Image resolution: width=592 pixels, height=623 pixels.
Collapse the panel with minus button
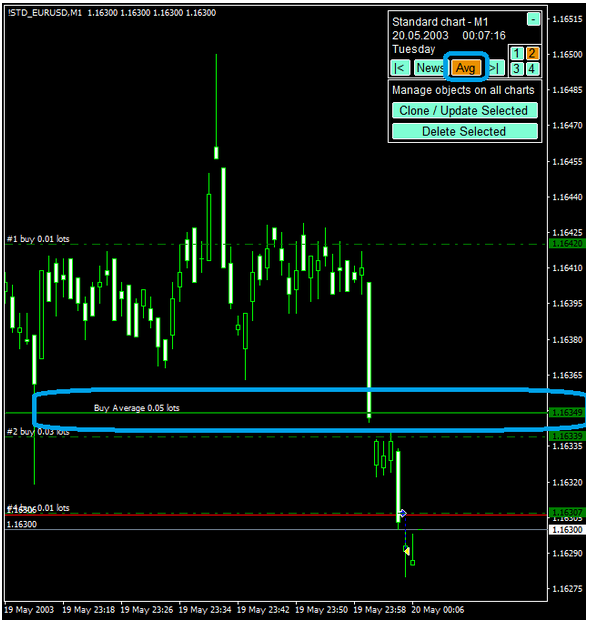[x=533, y=19]
